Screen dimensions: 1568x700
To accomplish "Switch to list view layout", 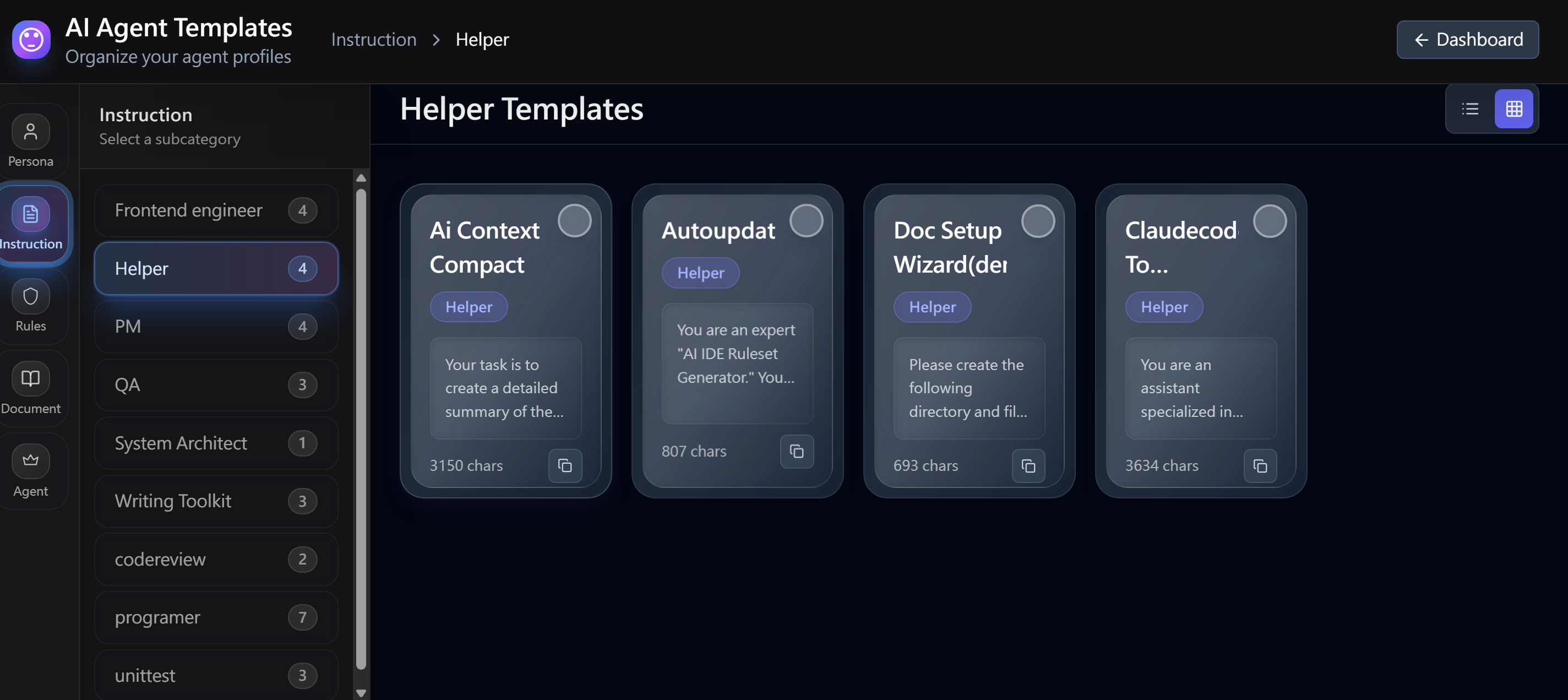I will point(1470,109).
